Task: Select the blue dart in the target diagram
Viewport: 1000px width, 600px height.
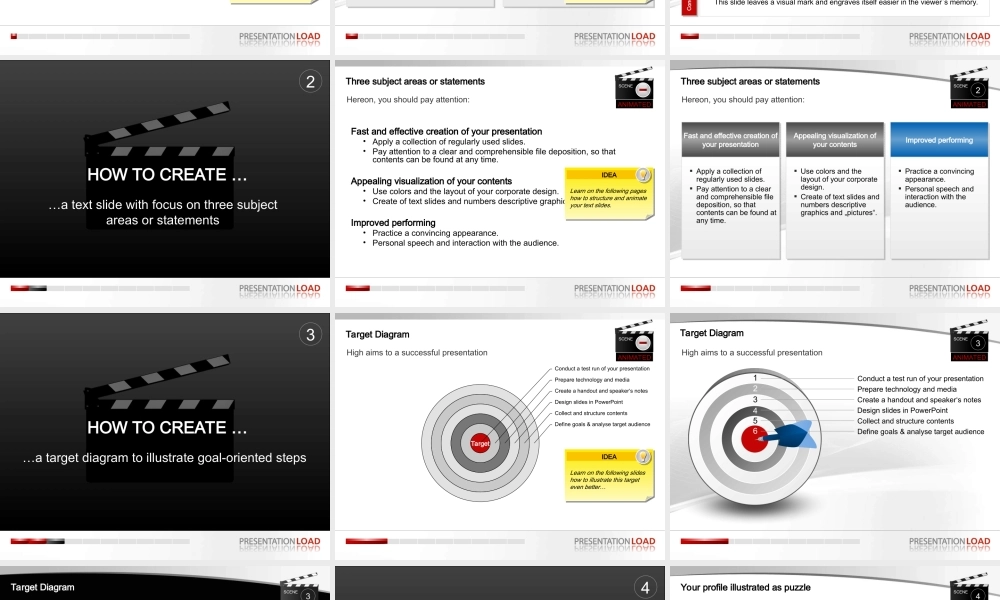Action: click(792, 434)
